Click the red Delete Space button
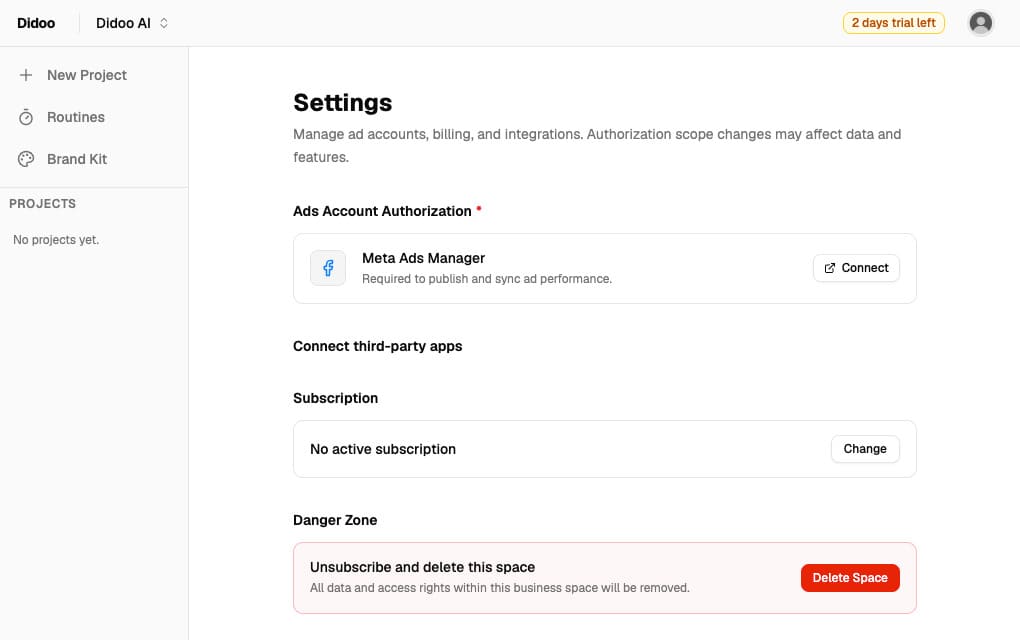Viewport: 1020px width, 640px height. 850,578
